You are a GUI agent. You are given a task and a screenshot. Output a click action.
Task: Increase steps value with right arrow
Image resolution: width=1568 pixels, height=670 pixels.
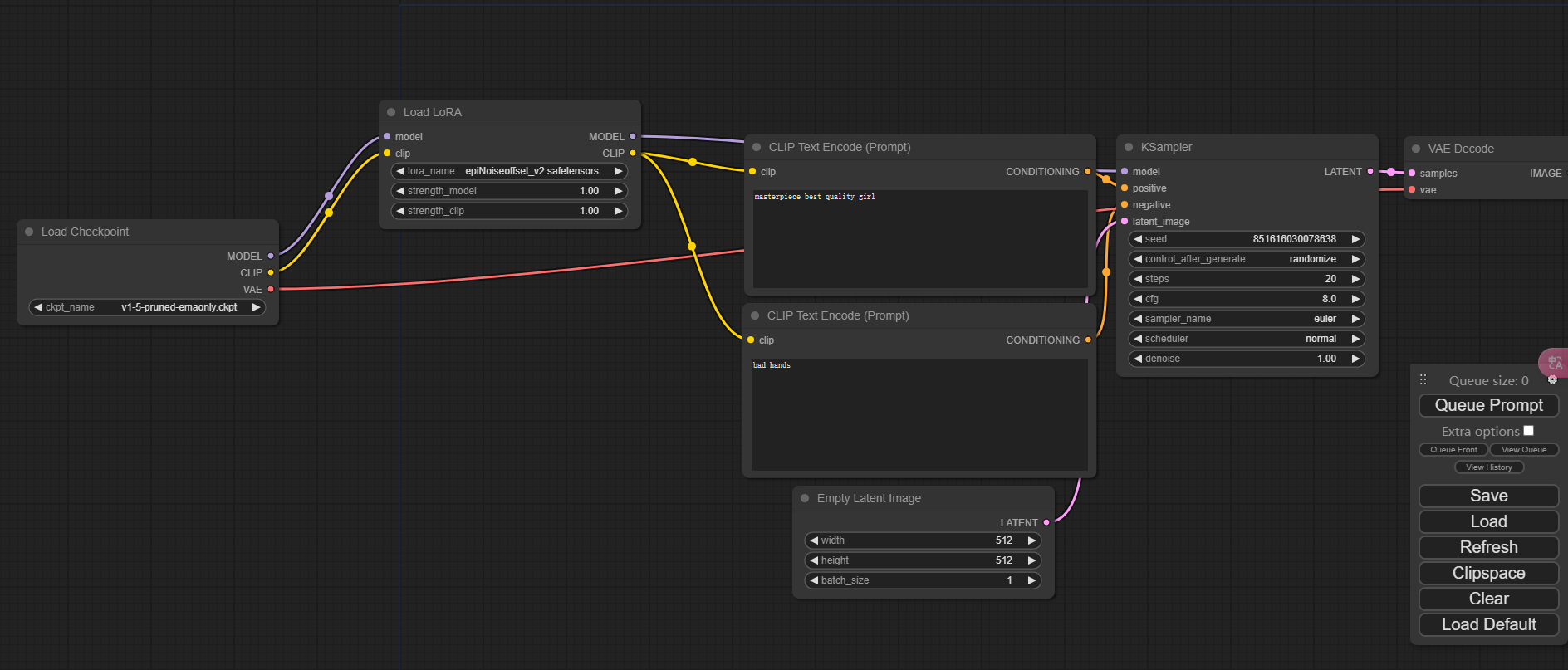click(1355, 279)
